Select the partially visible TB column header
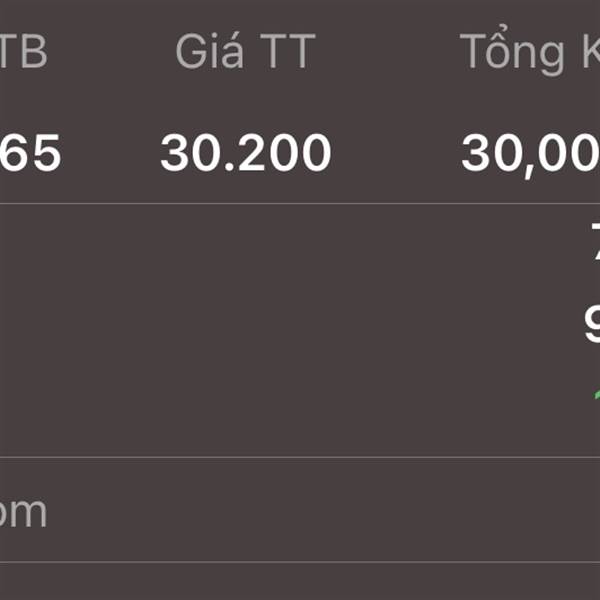The width and height of the screenshot is (600, 600). click(23, 51)
